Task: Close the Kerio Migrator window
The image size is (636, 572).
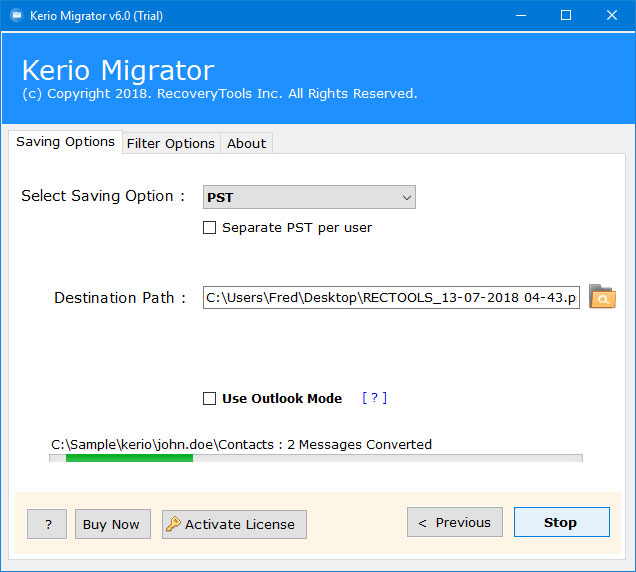Action: coord(612,15)
